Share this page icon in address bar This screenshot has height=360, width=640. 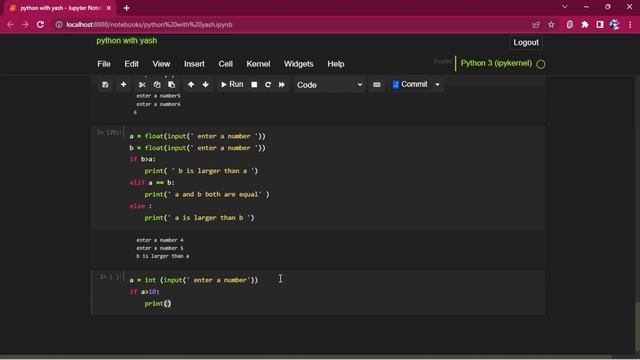click(536, 25)
